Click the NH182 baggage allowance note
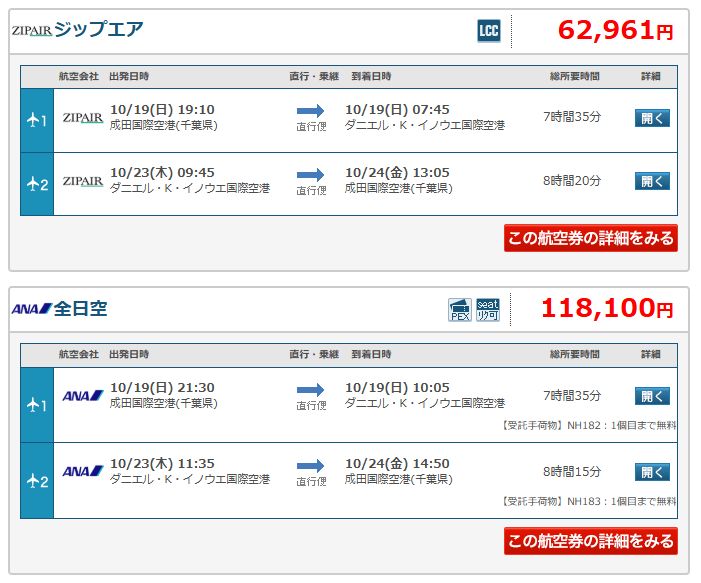 pyautogui.click(x=589, y=425)
